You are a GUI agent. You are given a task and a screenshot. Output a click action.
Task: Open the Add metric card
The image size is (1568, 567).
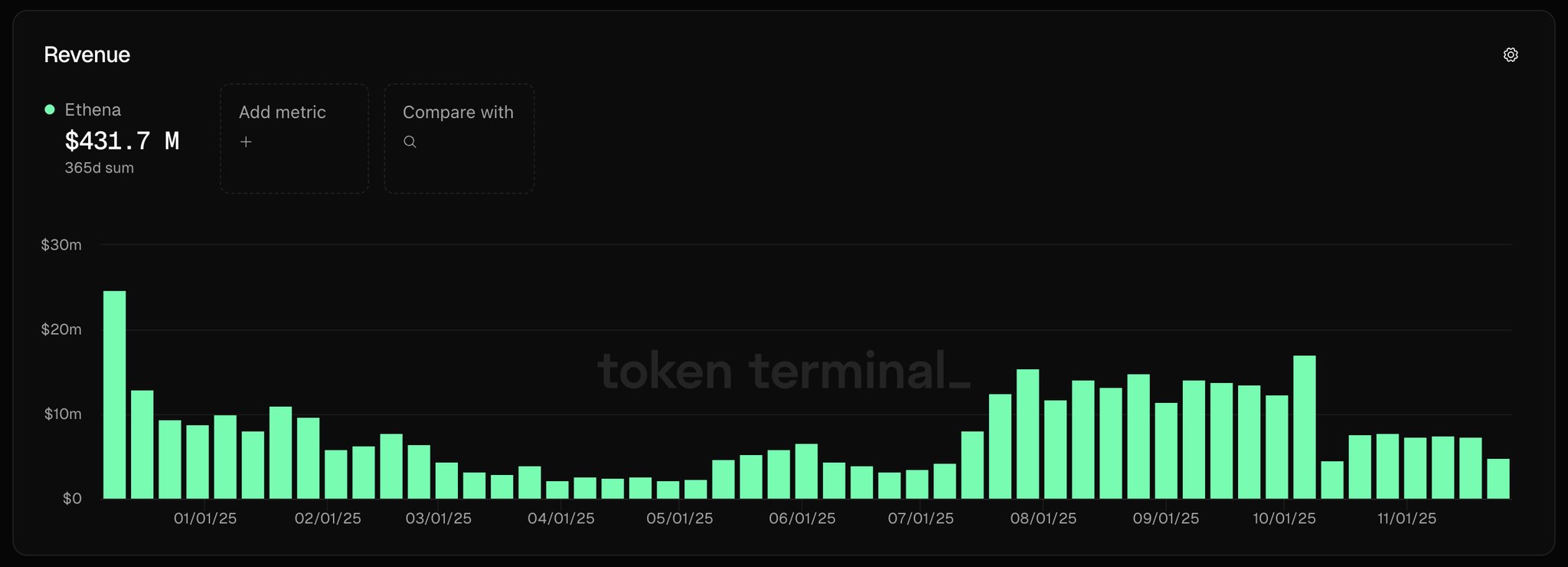click(x=294, y=138)
